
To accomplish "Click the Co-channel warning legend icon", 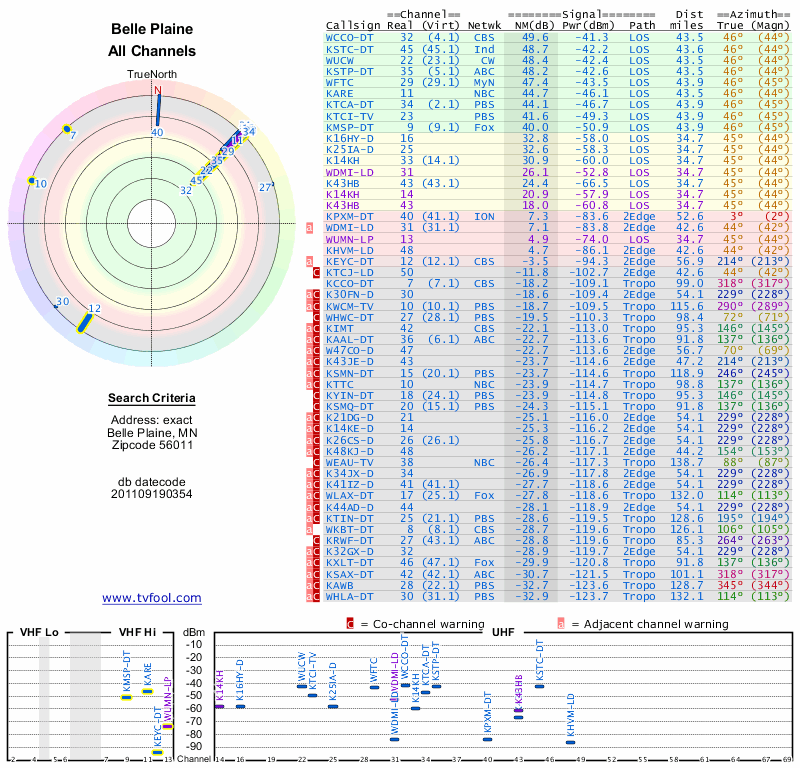I will [x=350, y=623].
